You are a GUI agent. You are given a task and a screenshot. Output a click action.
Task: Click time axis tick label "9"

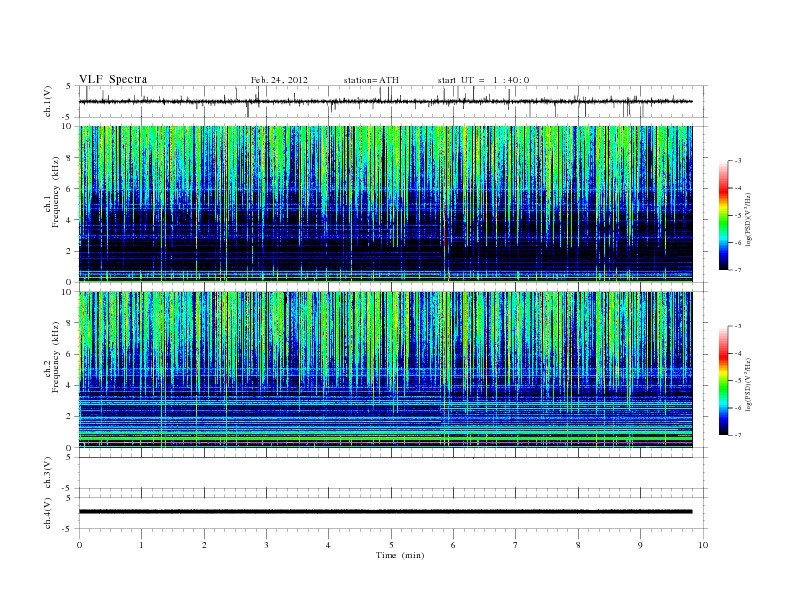(640, 545)
